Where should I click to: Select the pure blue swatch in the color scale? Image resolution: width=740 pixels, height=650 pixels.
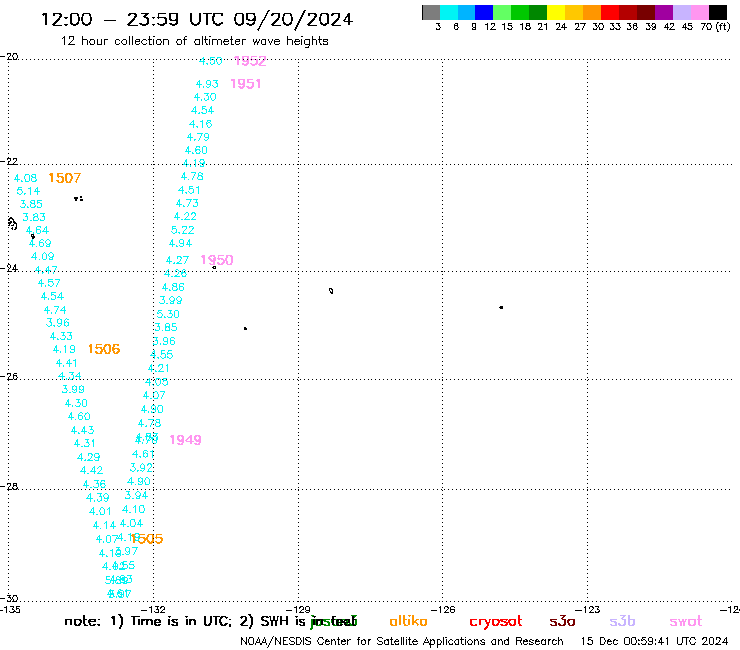point(484,12)
